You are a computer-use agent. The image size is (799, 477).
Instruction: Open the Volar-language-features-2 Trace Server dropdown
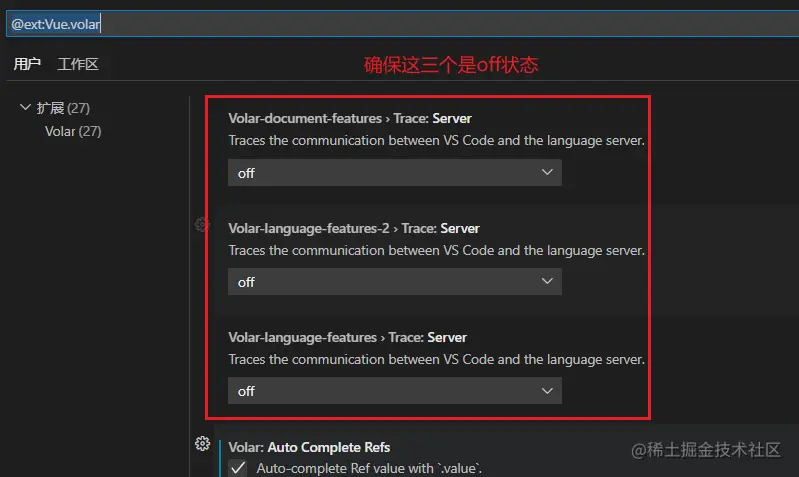coord(395,282)
